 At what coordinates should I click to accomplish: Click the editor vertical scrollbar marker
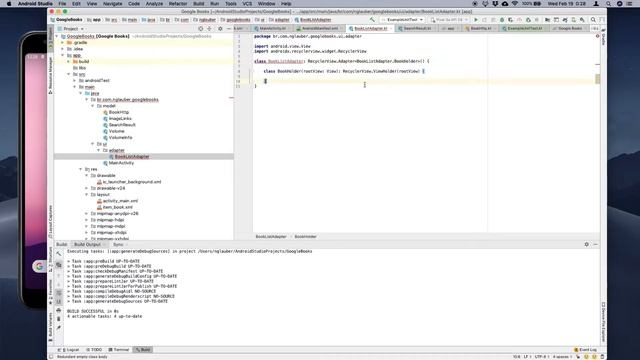[x=598, y=79]
